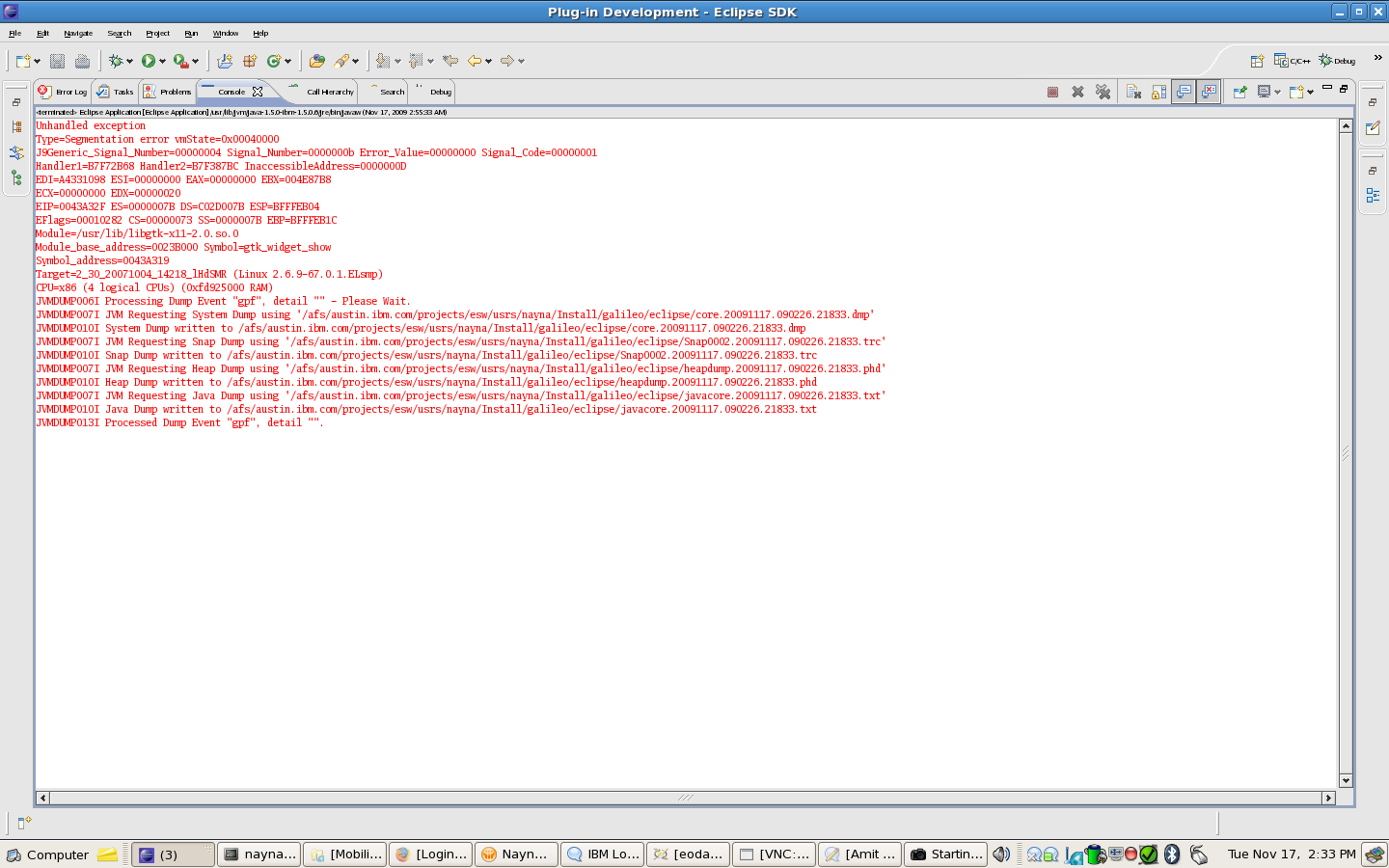Viewport: 1389px width, 868px height.
Task: Click the horizontal scrollbar right arrow
Action: (1328, 798)
